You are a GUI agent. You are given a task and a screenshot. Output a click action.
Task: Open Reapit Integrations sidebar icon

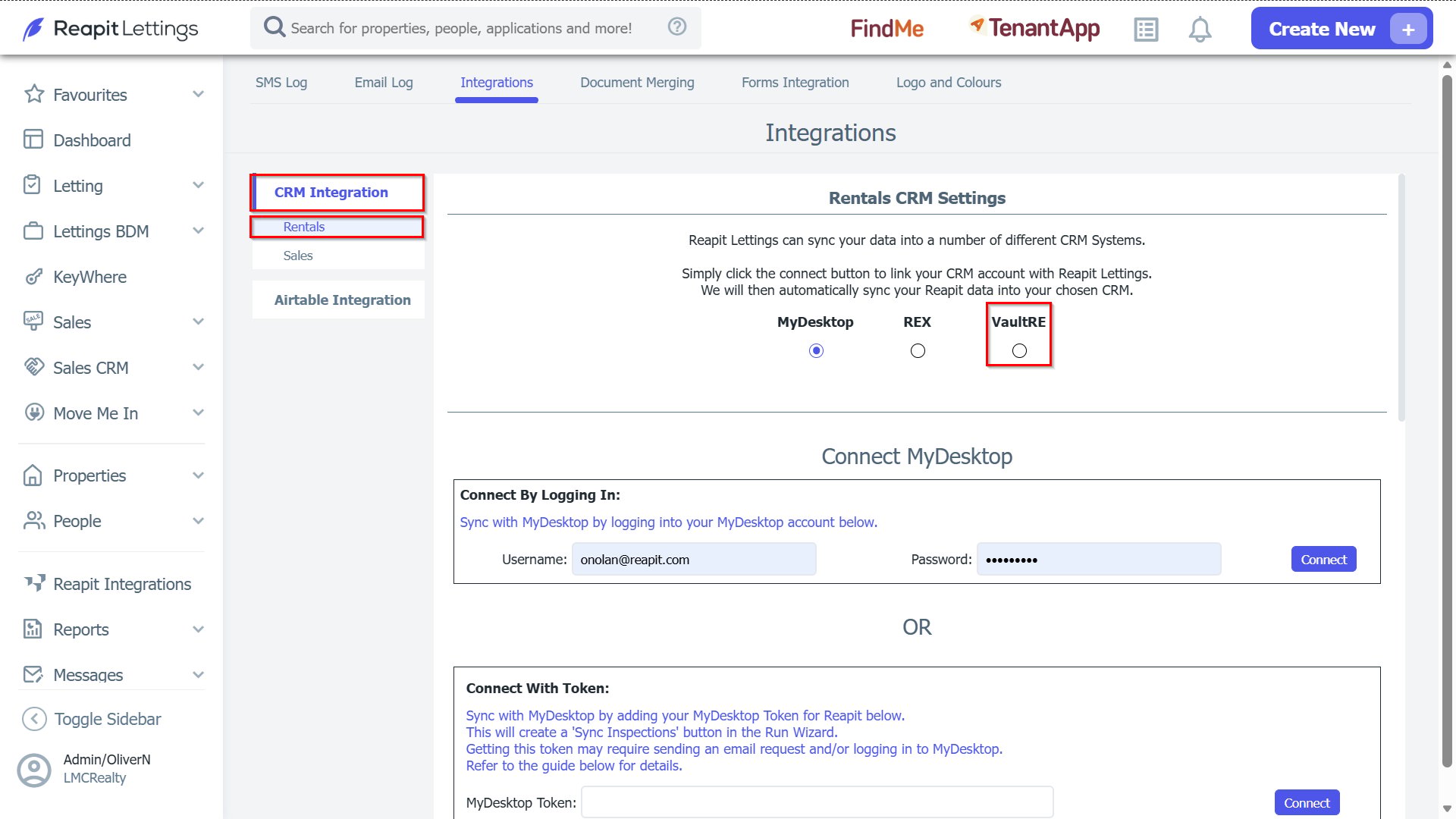click(x=34, y=583)
